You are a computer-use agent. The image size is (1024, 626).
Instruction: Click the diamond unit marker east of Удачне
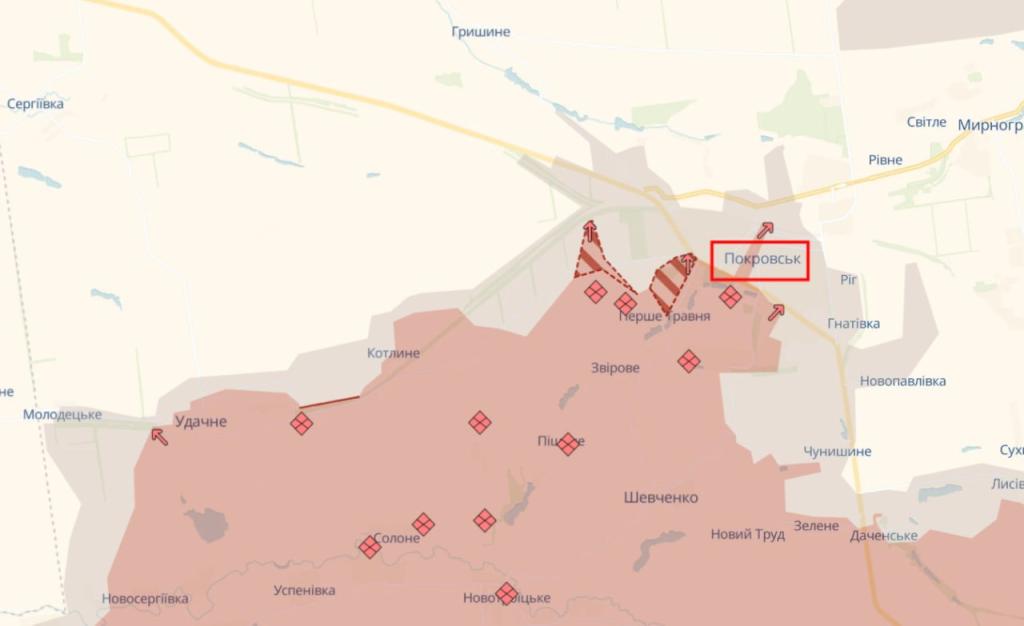[301, 423]
